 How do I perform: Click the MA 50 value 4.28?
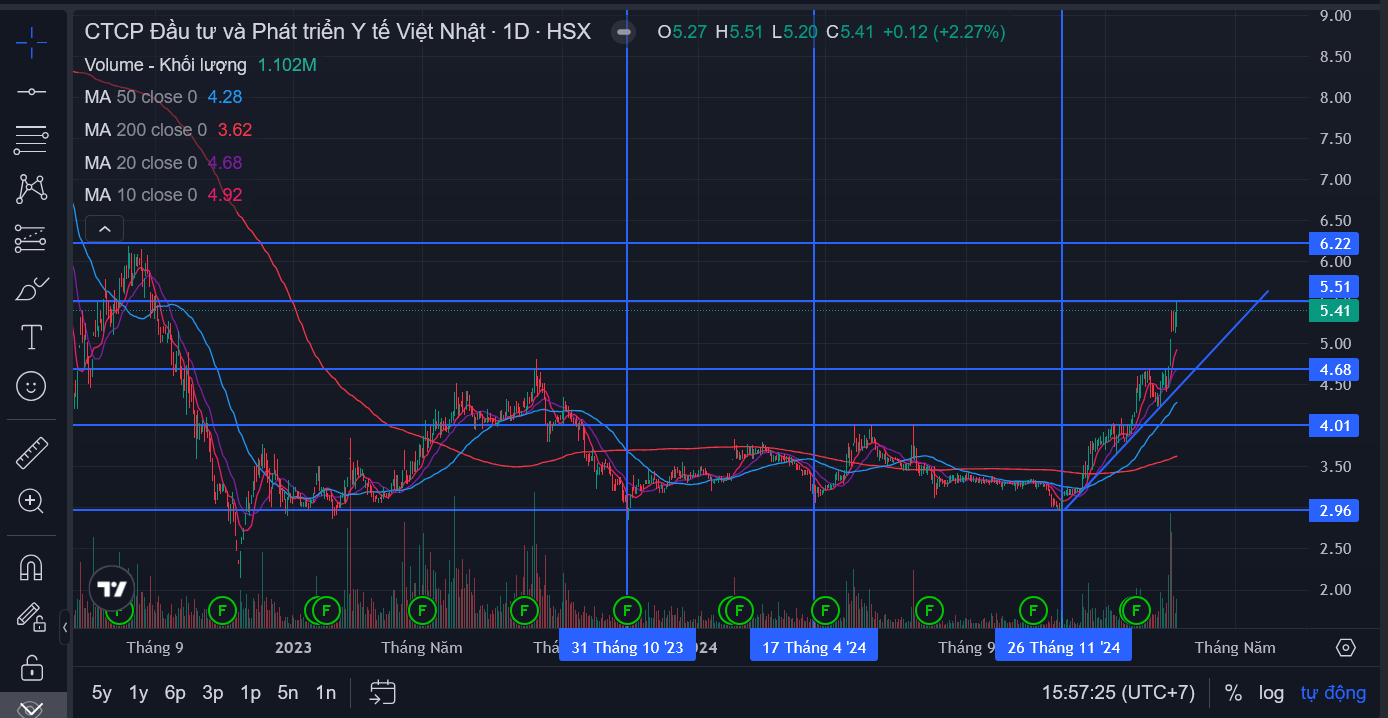pyautogui.click(x=225, y=97)
